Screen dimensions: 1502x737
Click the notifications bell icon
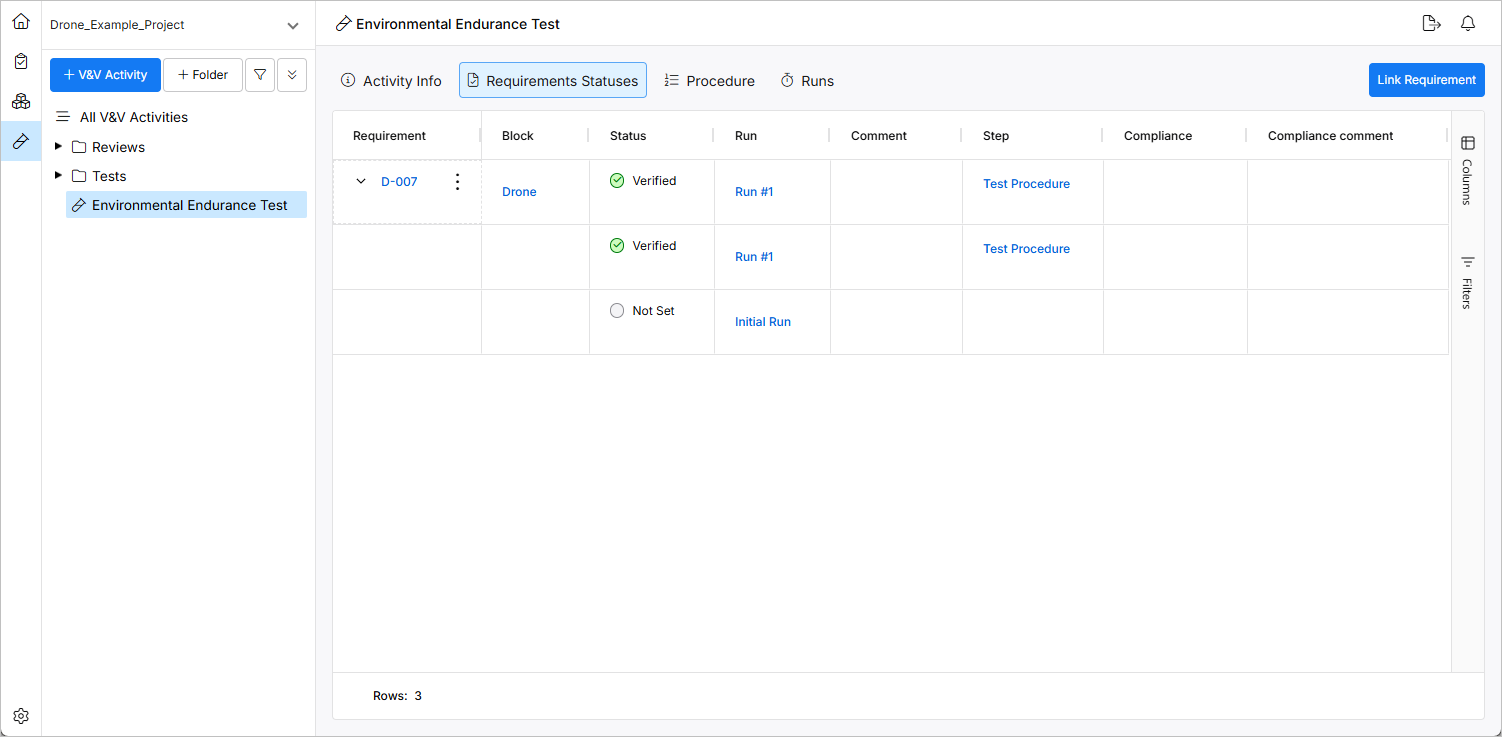point(1468,24)
